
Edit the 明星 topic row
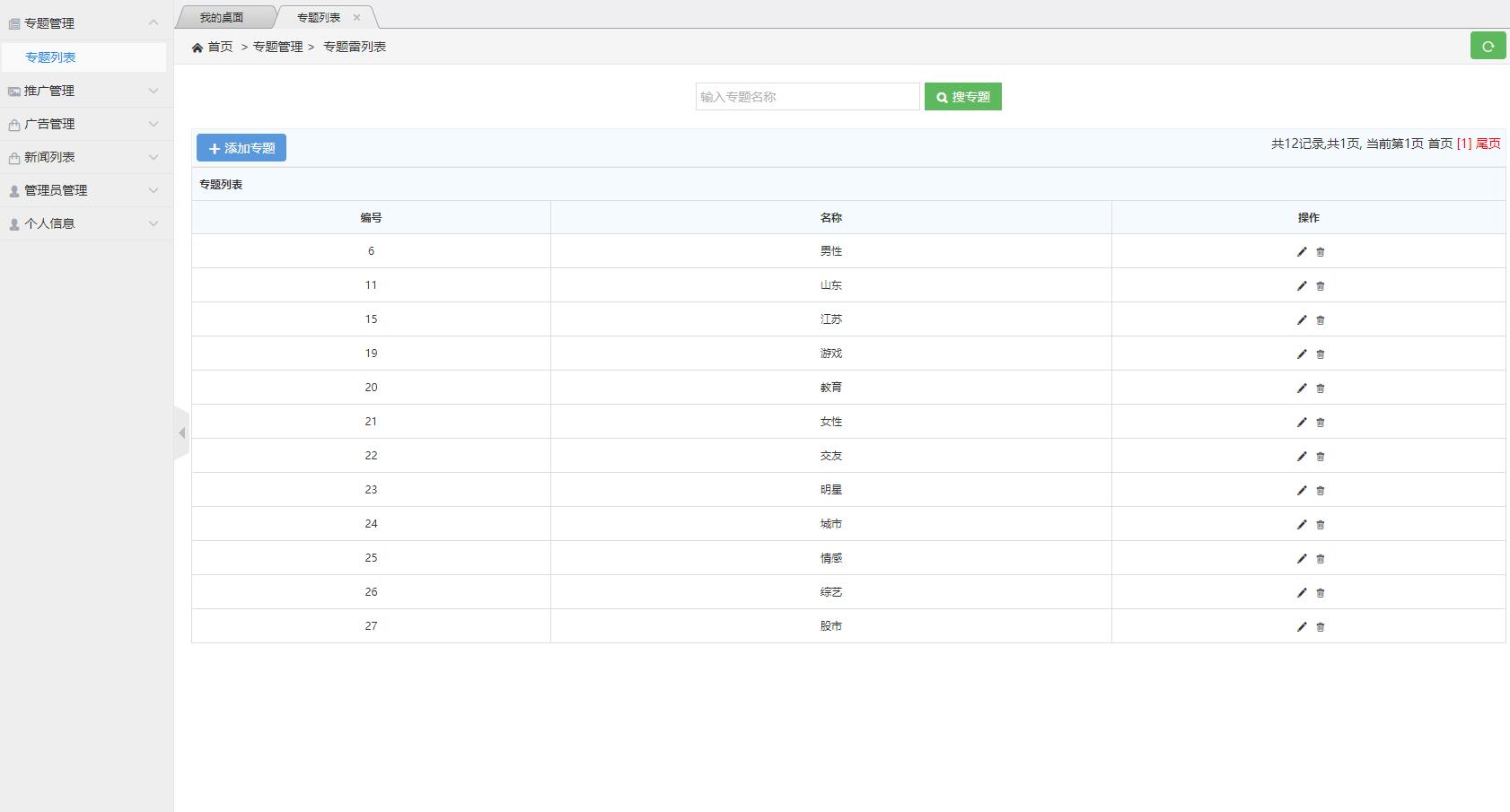[1302, 491]
